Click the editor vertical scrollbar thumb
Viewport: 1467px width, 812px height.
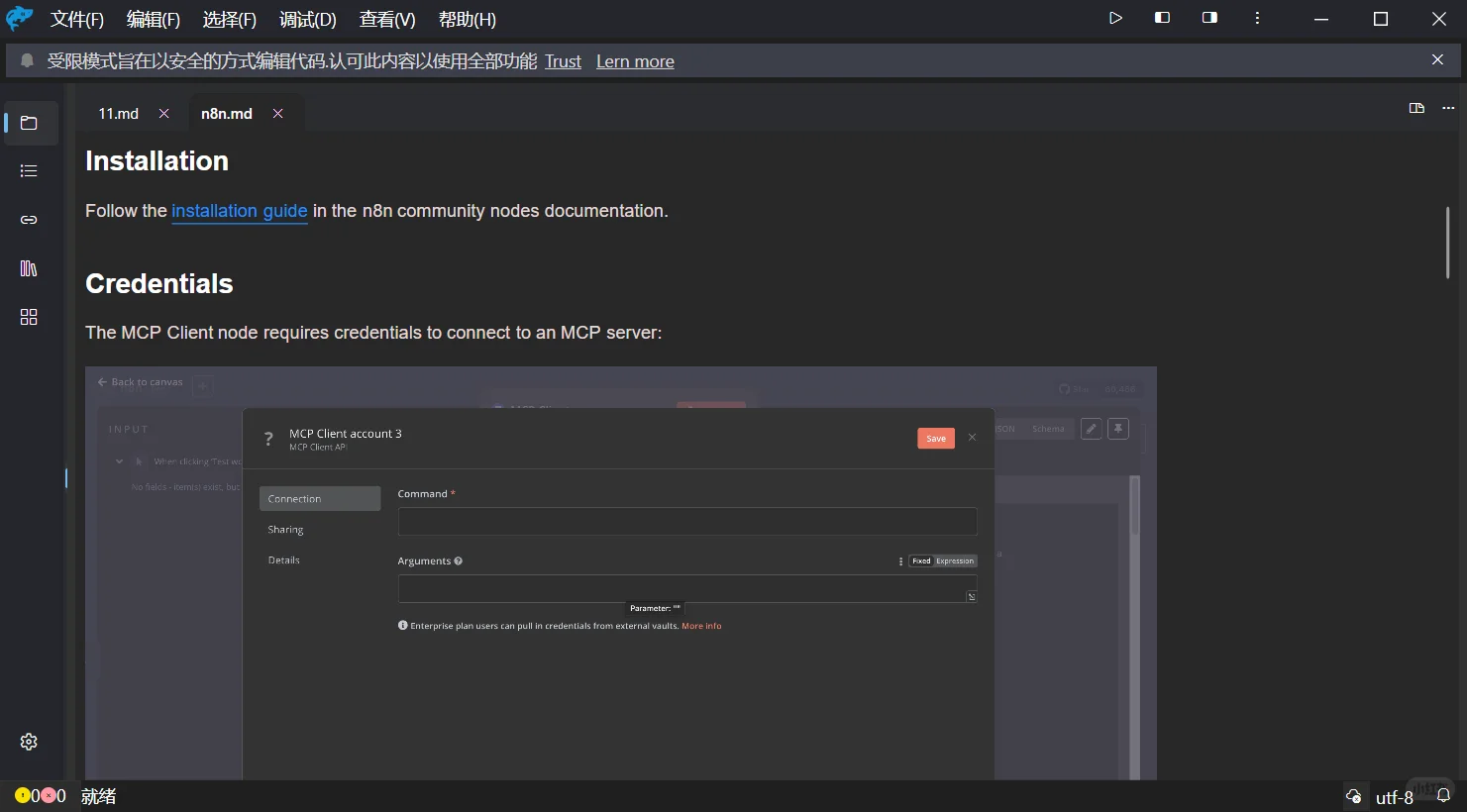coord(1447,243)
